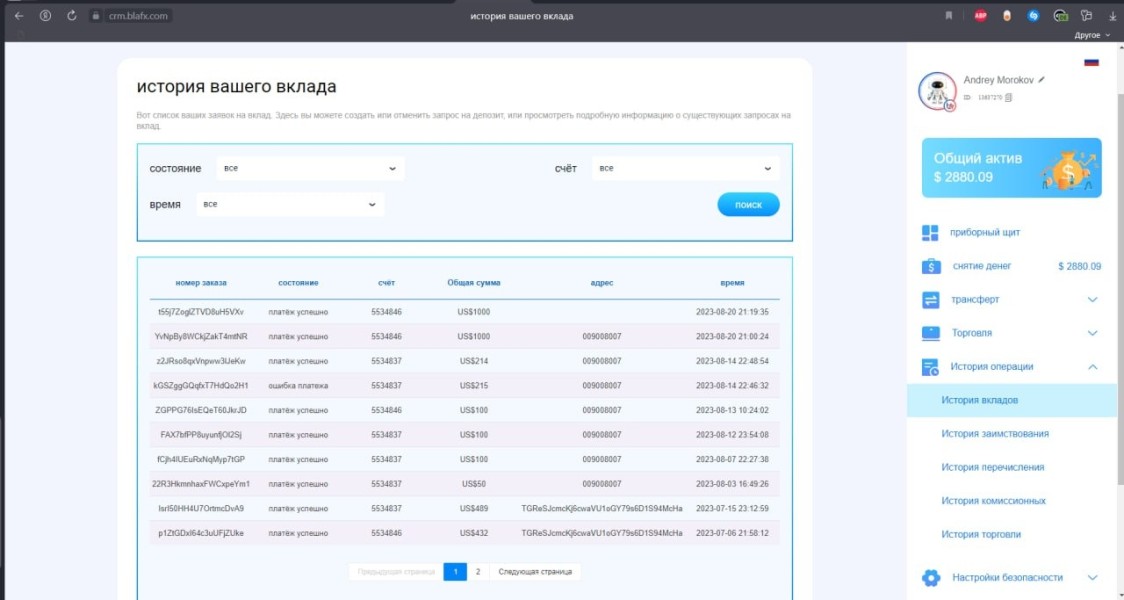Open the состояние status dropdown
Viewport: 1124px width, 600px height.
pos(310,168)
